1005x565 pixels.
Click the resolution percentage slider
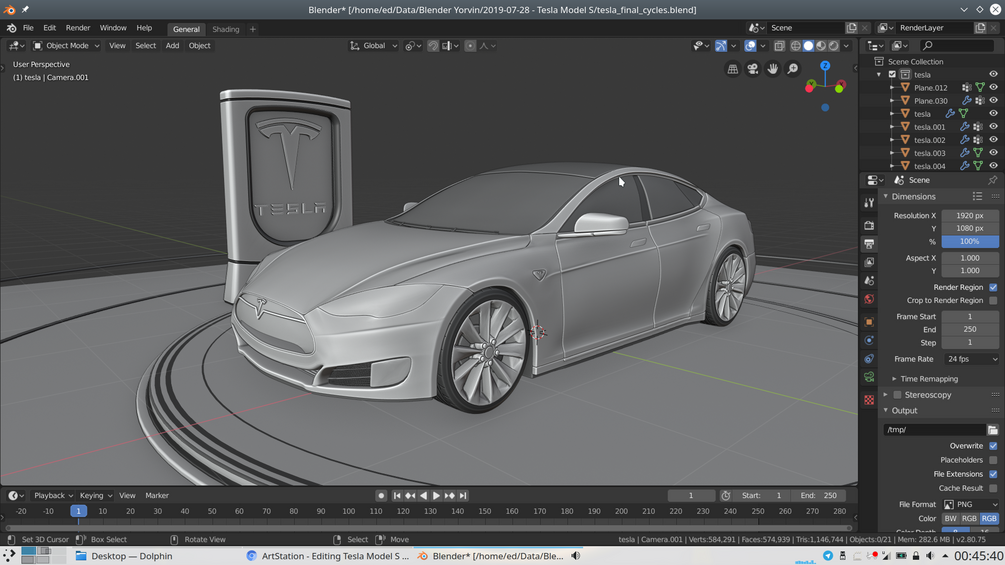(969, 242)
